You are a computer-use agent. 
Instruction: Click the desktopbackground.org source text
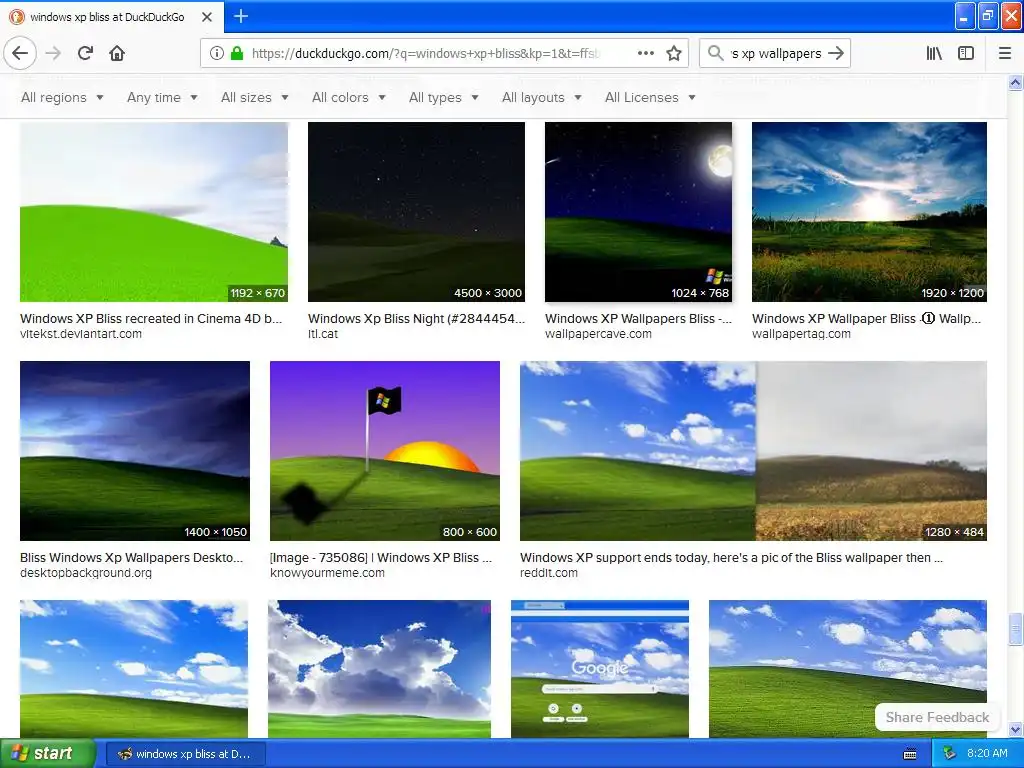coord(86,573)
